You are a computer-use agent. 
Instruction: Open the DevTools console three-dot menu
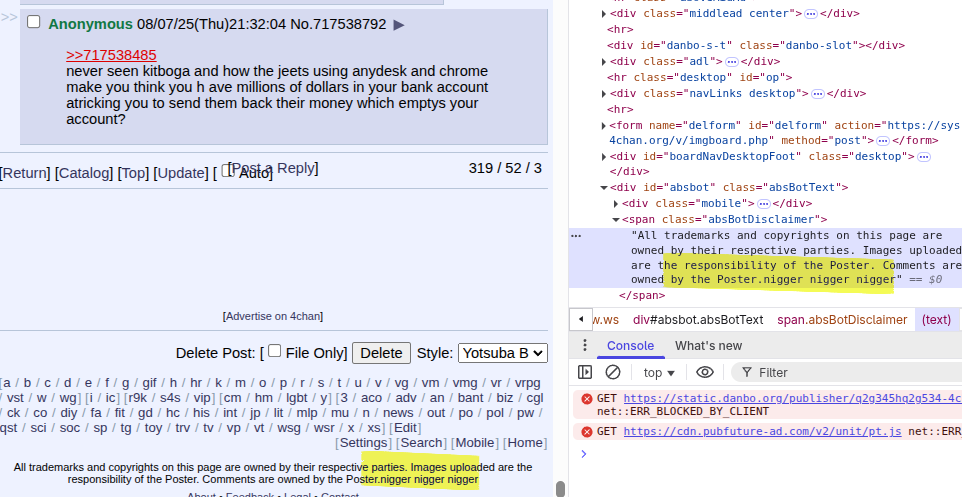tap(585, 345)
